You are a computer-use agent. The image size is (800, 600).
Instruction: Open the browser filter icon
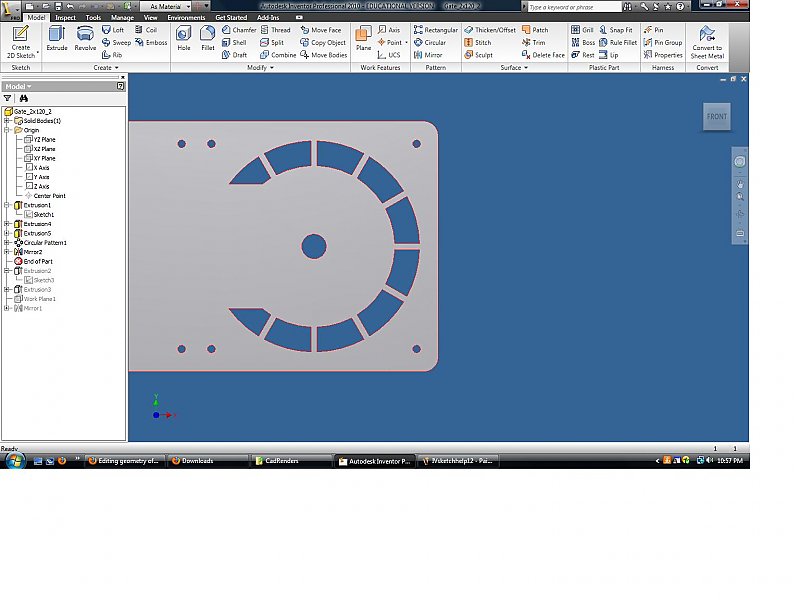point(8,98)
